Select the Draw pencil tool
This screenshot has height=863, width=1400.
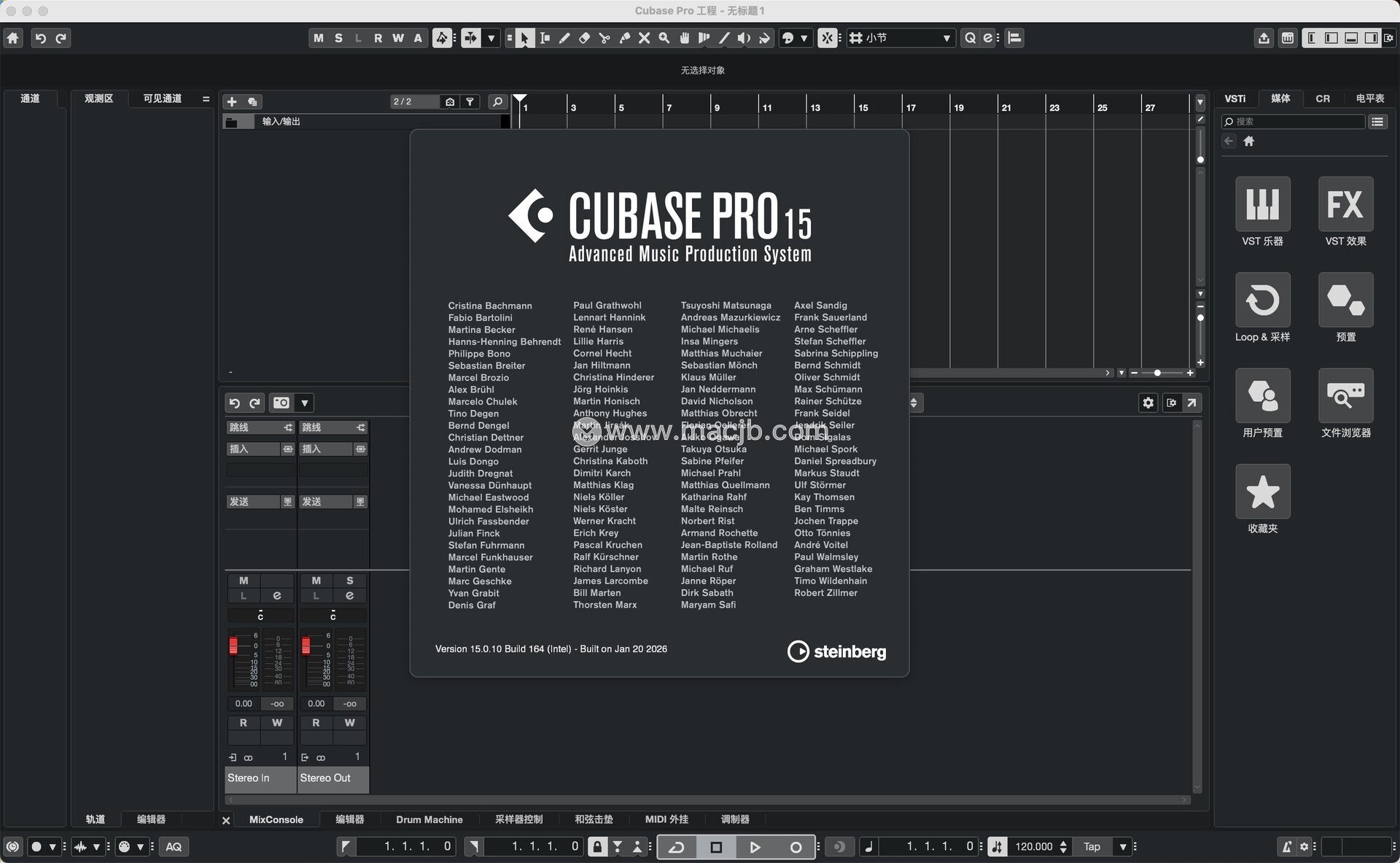[564, 38]
